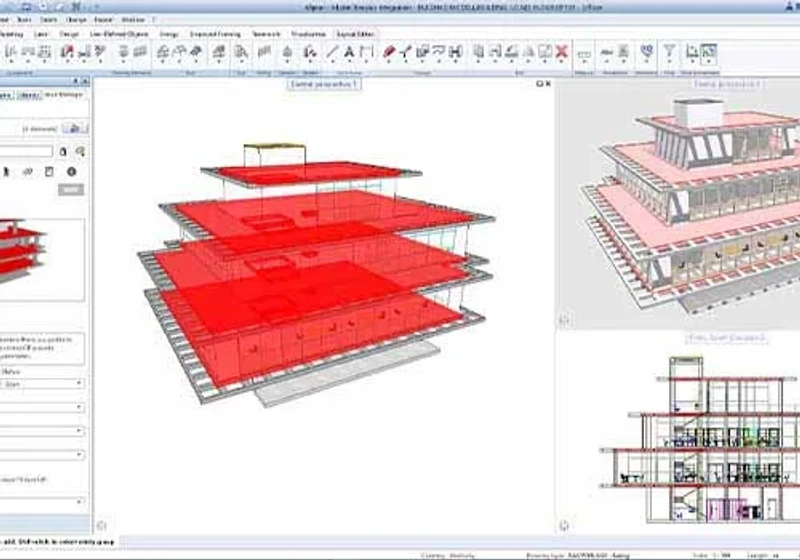
Task: Open arrow beneath the letter A text tool
Action: [x=349, y=62]
